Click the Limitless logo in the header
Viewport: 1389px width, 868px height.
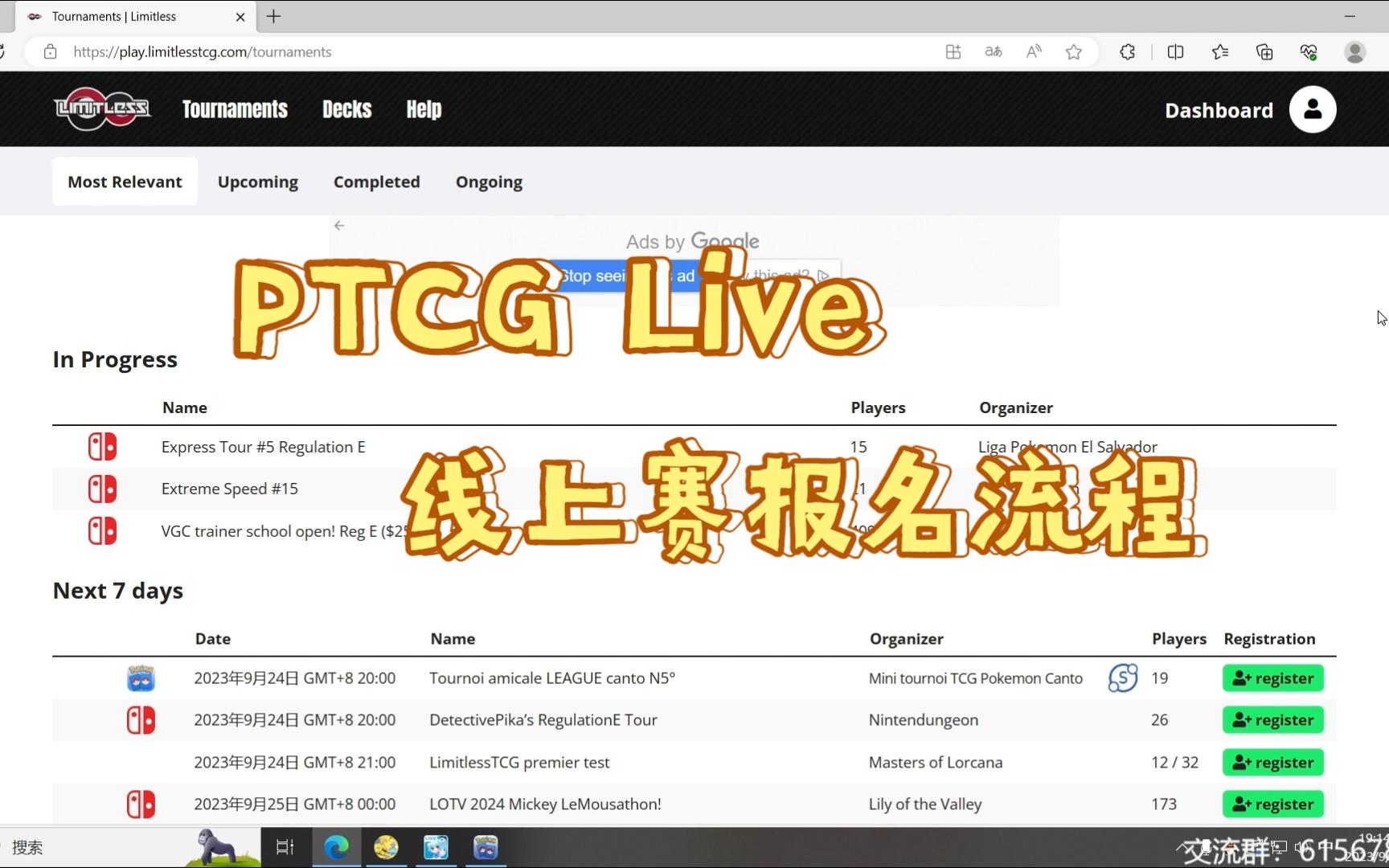coord(102,108)
